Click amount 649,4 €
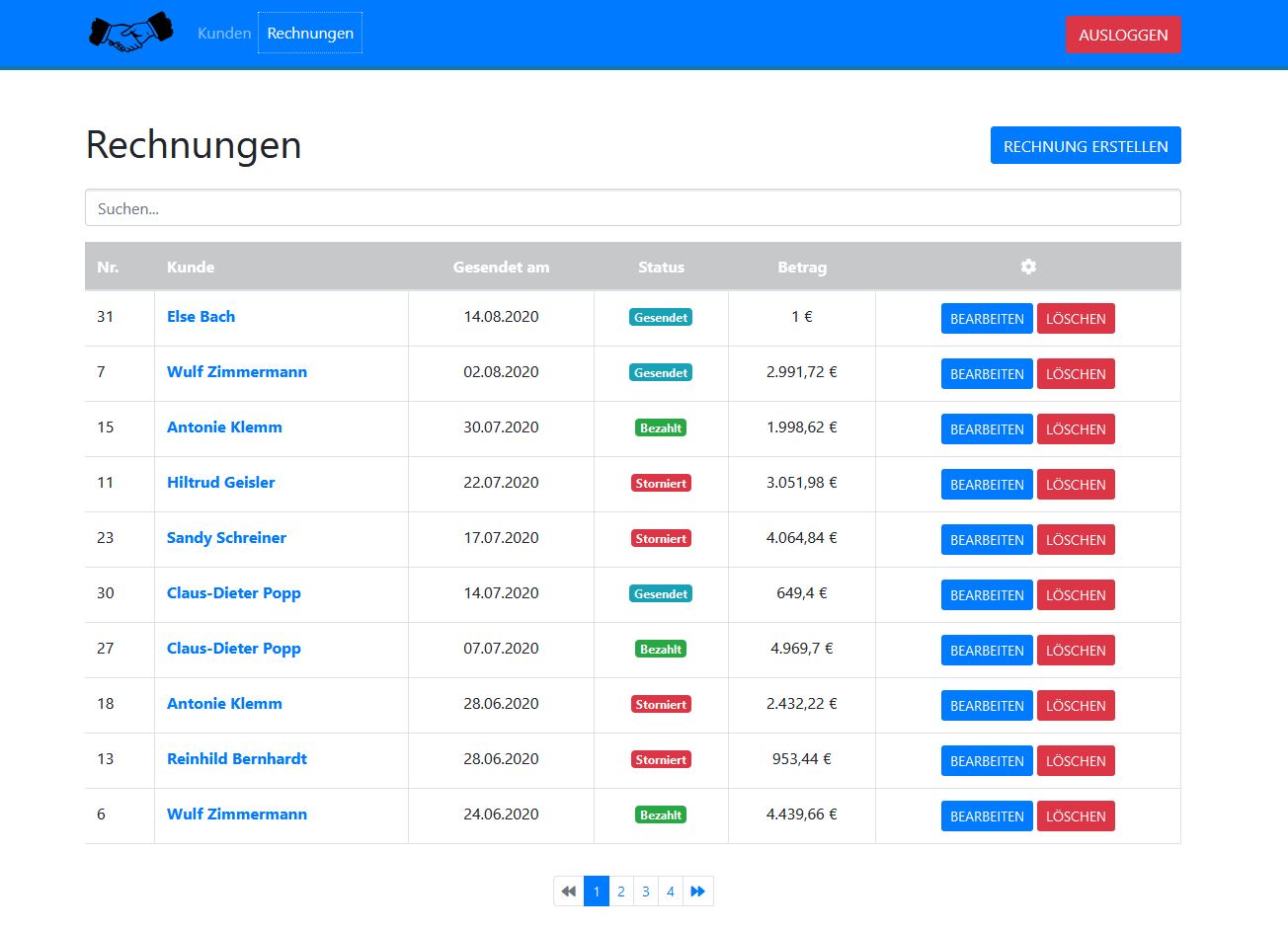 [802, 593]
